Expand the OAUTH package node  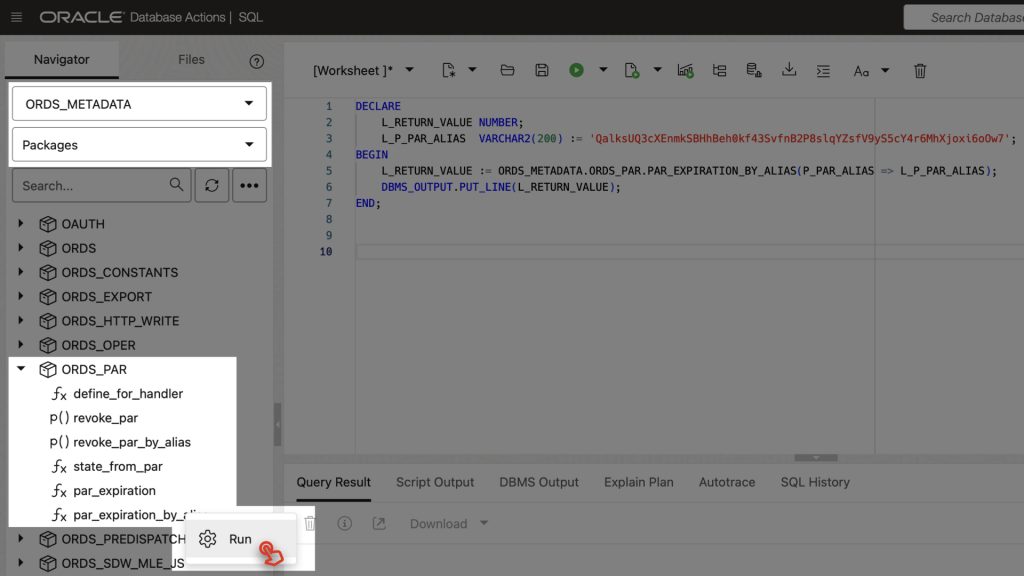(21, 223)
